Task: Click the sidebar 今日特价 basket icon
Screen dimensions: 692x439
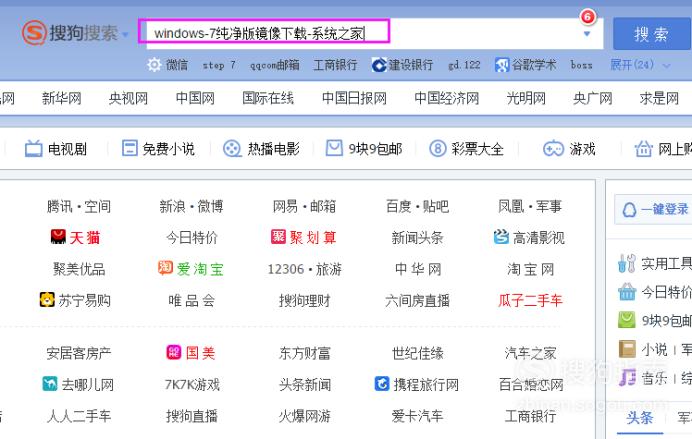Action: [x=627, y=292]
